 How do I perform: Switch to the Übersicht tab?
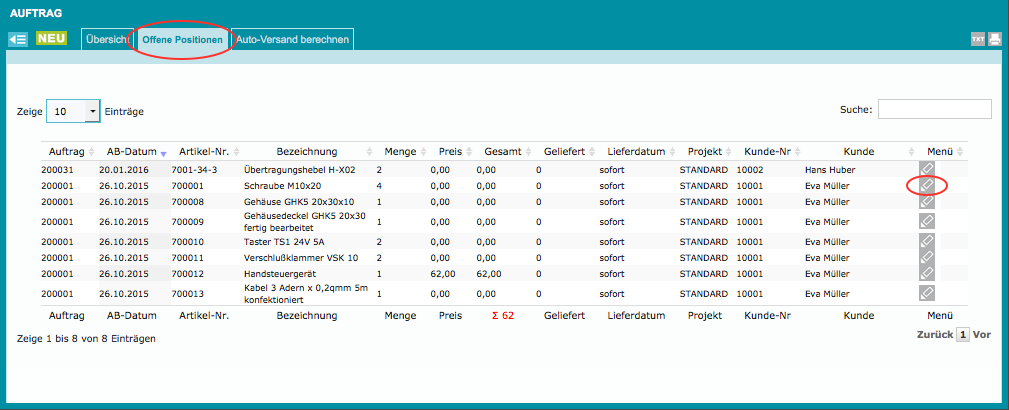(x=104, y=39)
